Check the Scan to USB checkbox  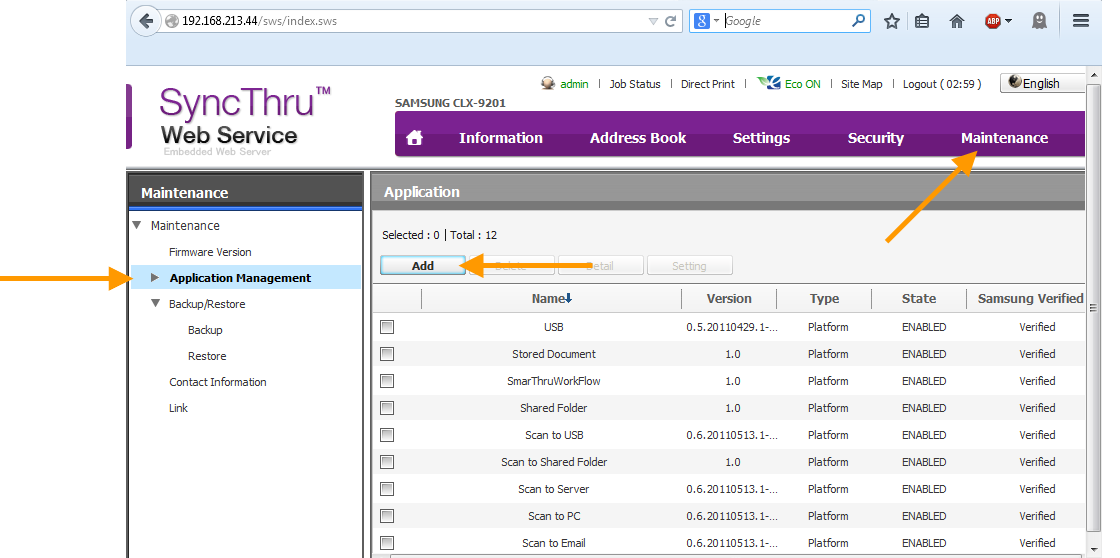click(x=387, y=435)
